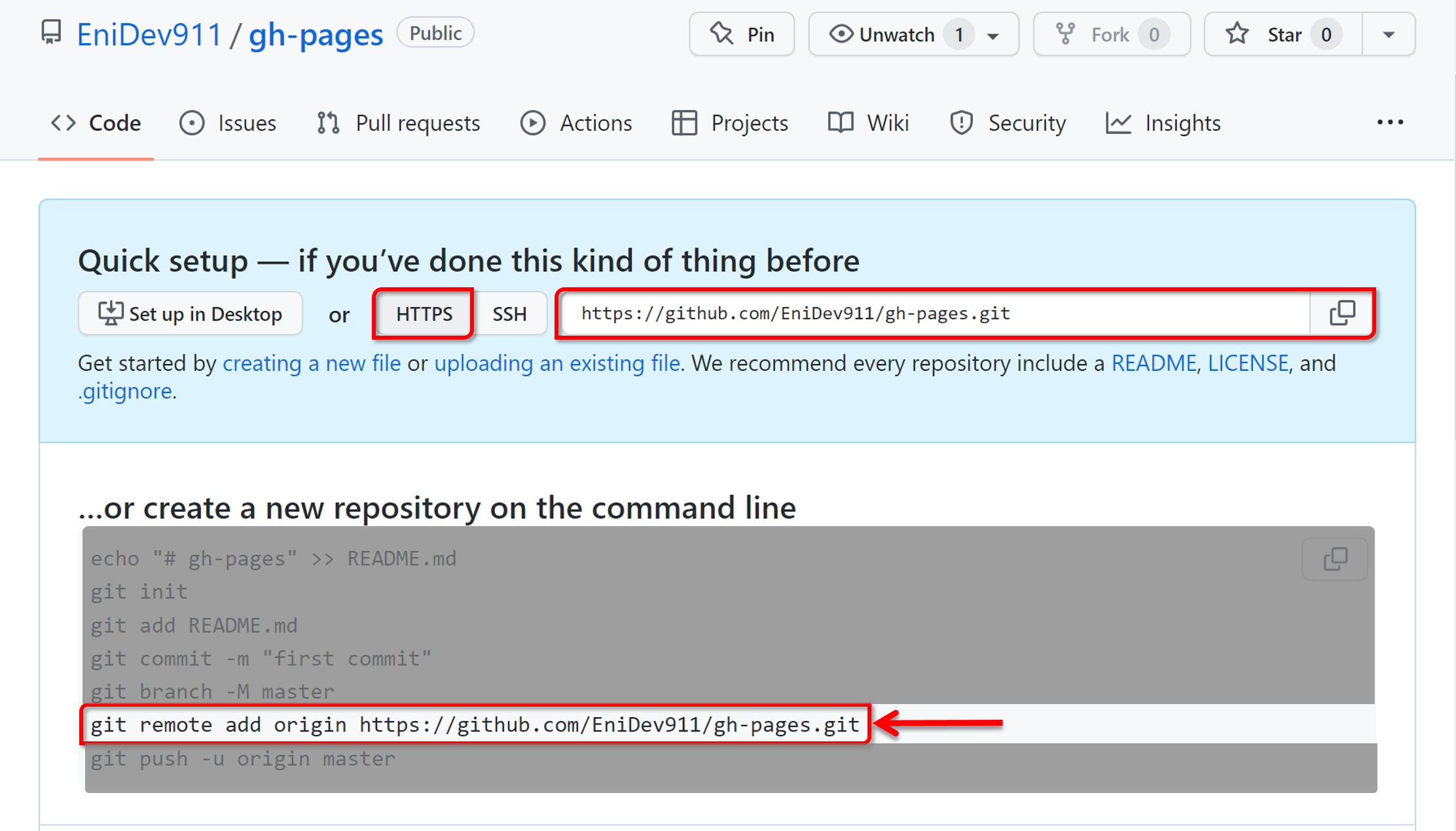
Task: Open the three-dot overflow menu
Action: [x=1390, y=122]
